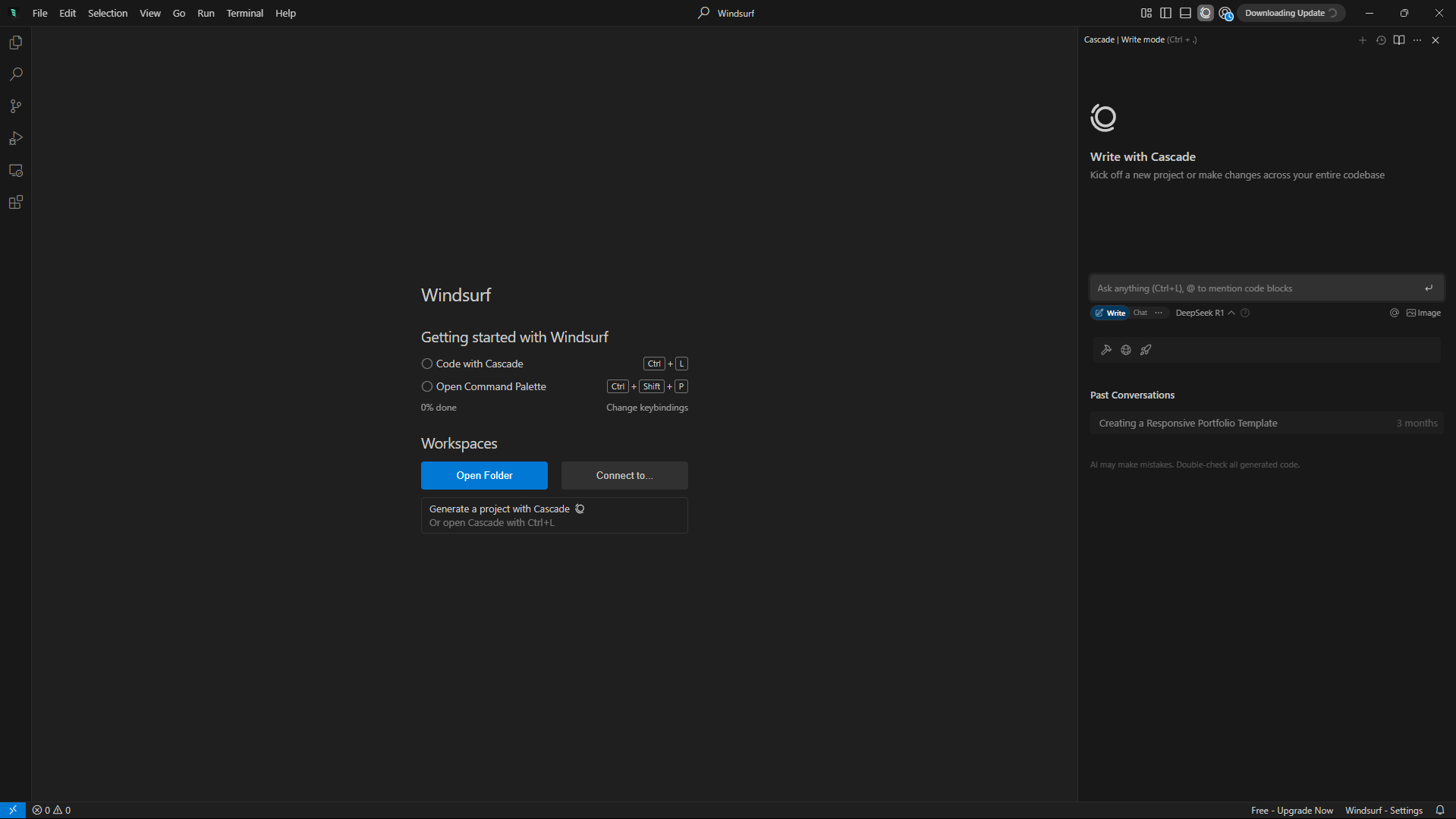Viewport: 1456px width, 819px height.
Task: Click the rocket deploy icon
Action: tap(1146, 350)
